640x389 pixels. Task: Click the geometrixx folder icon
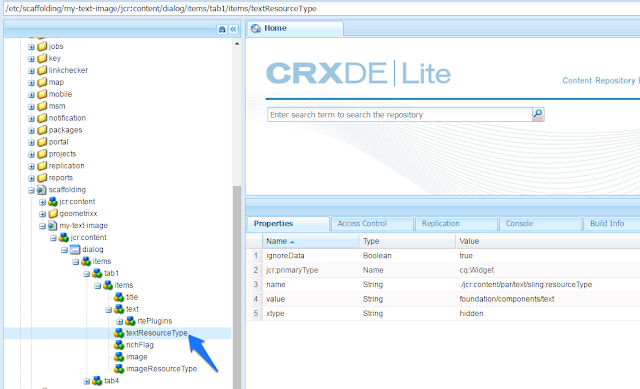pos(53,213)
